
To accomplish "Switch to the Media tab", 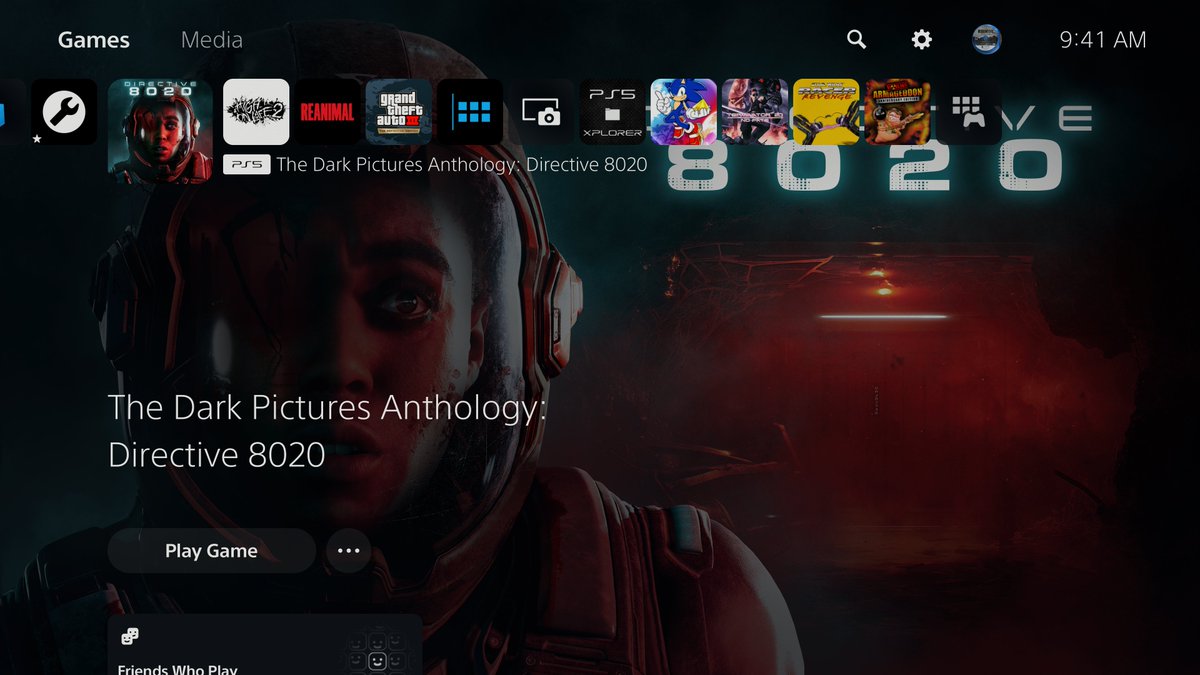I will pos(212,40).
